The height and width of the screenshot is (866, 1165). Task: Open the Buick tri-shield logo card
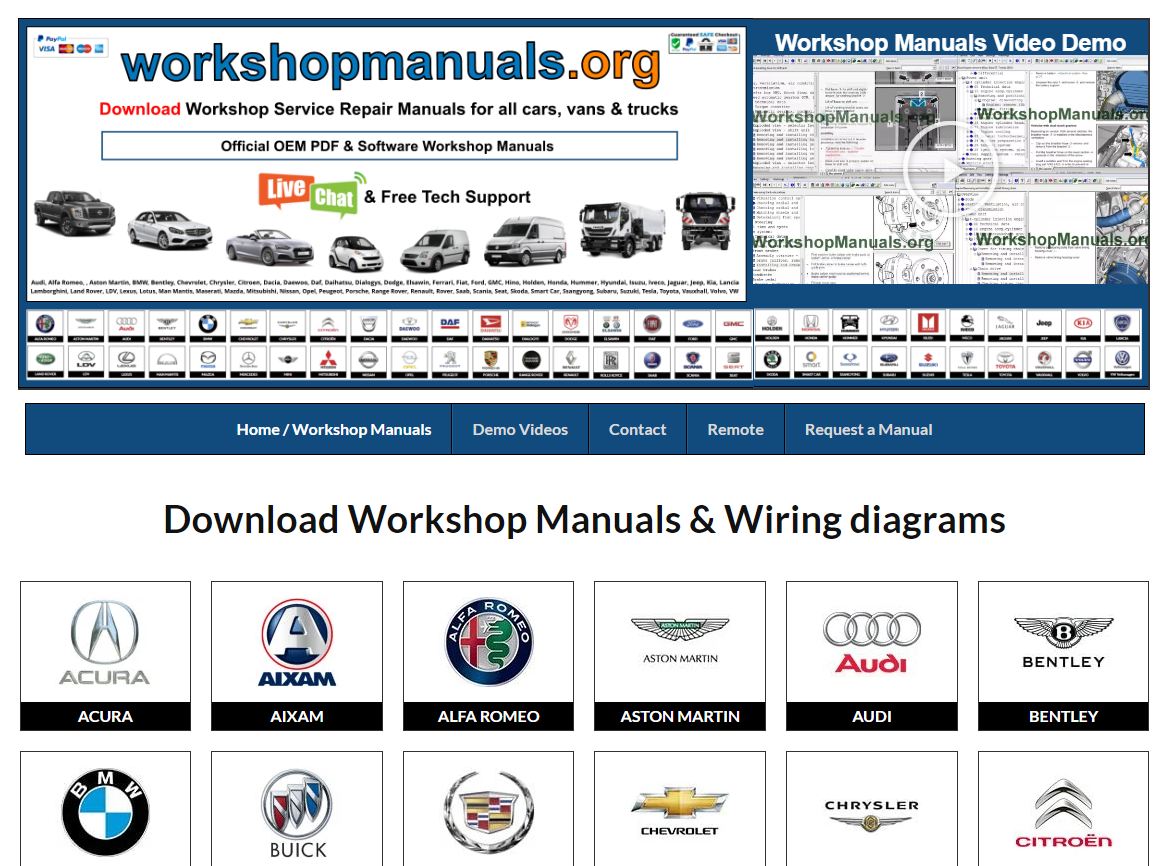[297, 809]
